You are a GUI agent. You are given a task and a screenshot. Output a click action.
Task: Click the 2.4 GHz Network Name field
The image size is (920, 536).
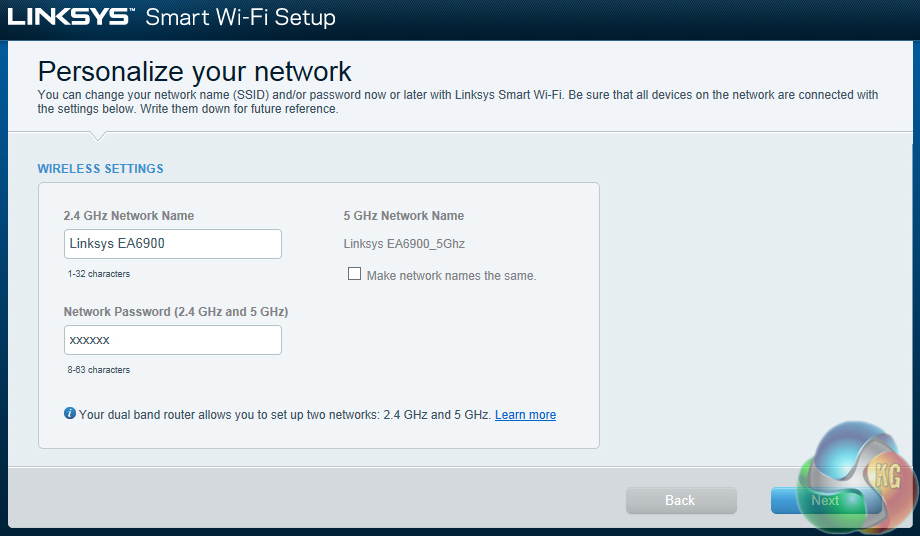click(172, 244)
